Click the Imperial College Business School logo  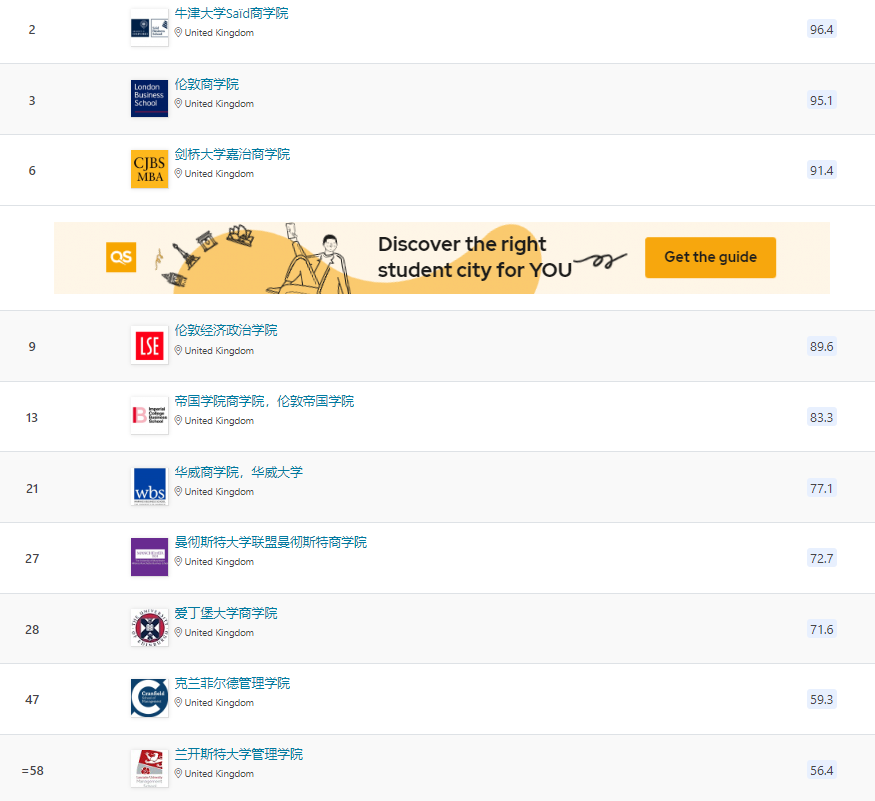[149, 415]
